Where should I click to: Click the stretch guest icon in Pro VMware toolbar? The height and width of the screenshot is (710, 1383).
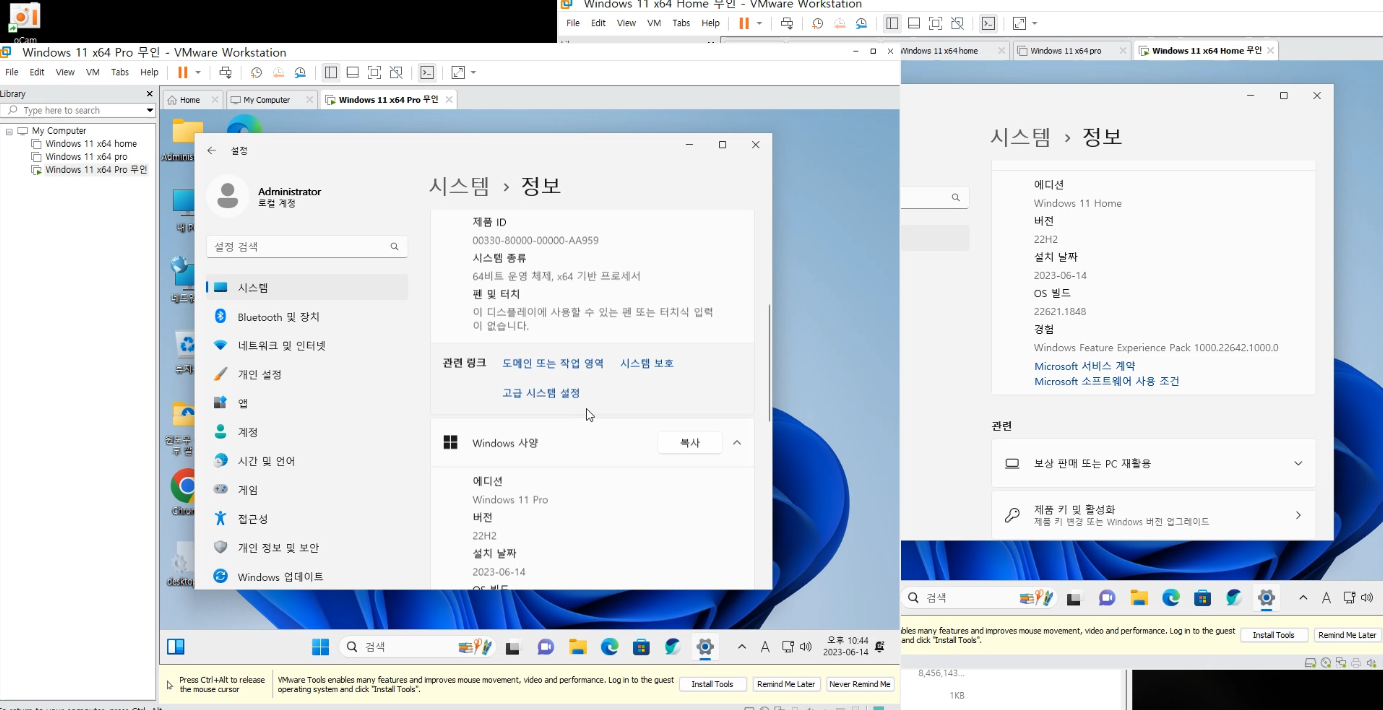(x=458, y=72)
